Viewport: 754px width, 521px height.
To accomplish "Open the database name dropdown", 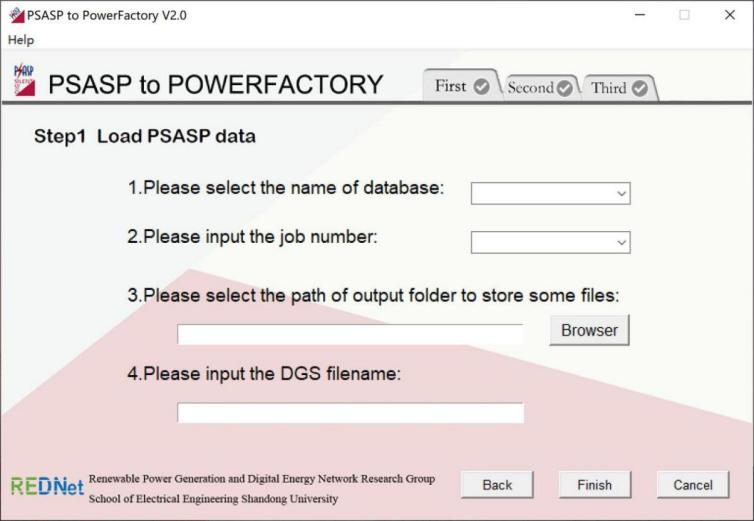I will point(551,193).
